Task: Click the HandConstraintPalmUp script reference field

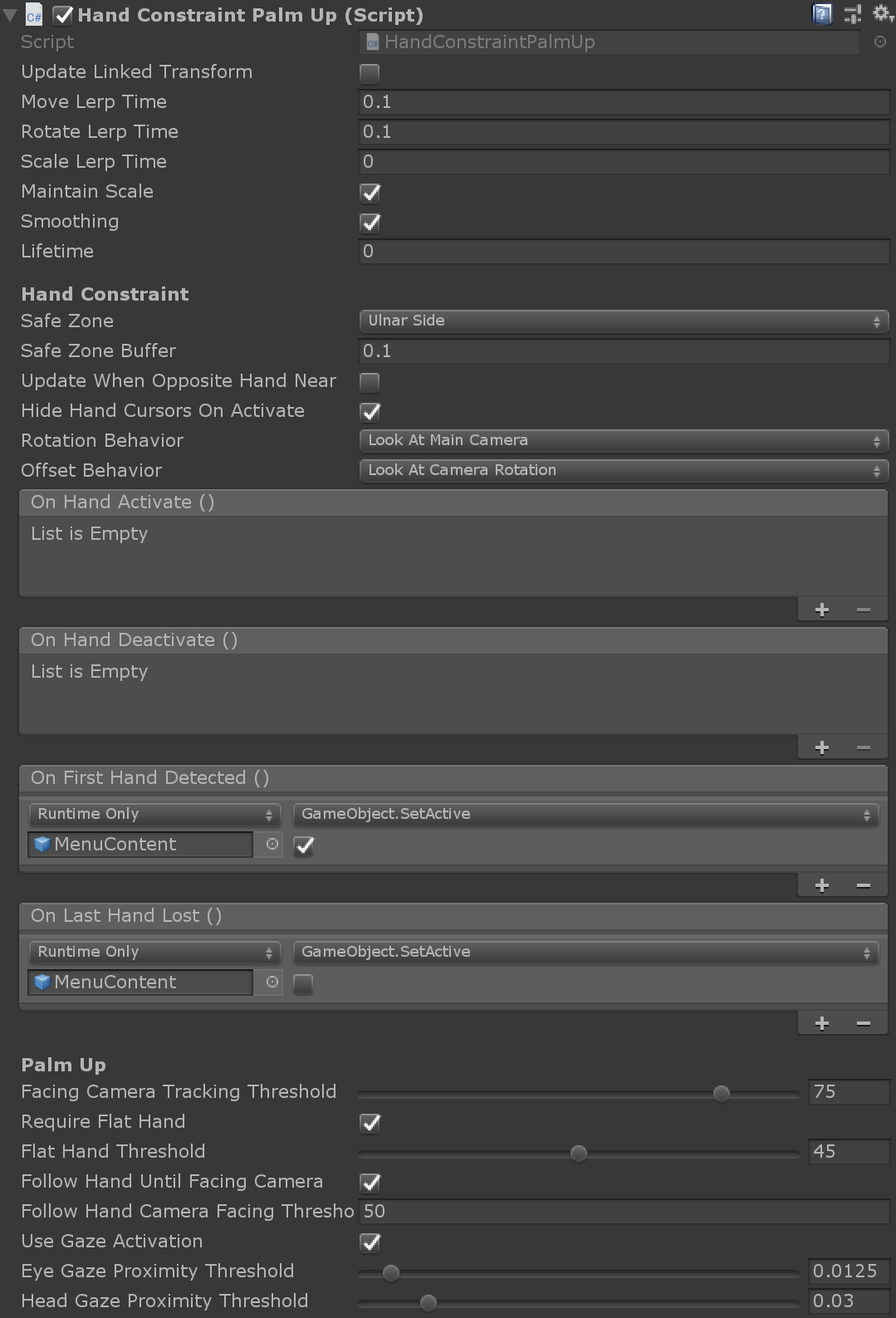Action: pyautogui.click(x=609, y=42)
